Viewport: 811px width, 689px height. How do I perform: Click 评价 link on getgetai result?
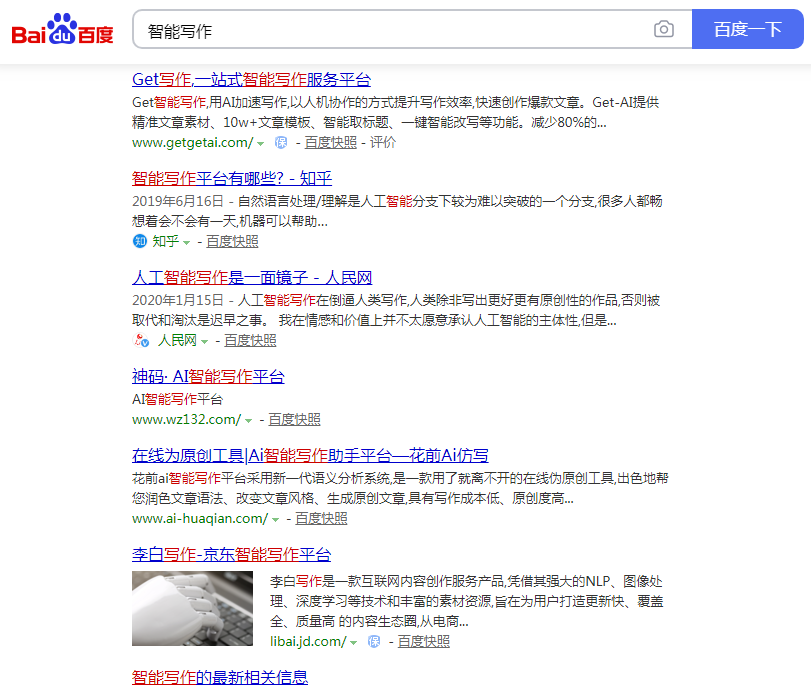click(x=383, y=142)
